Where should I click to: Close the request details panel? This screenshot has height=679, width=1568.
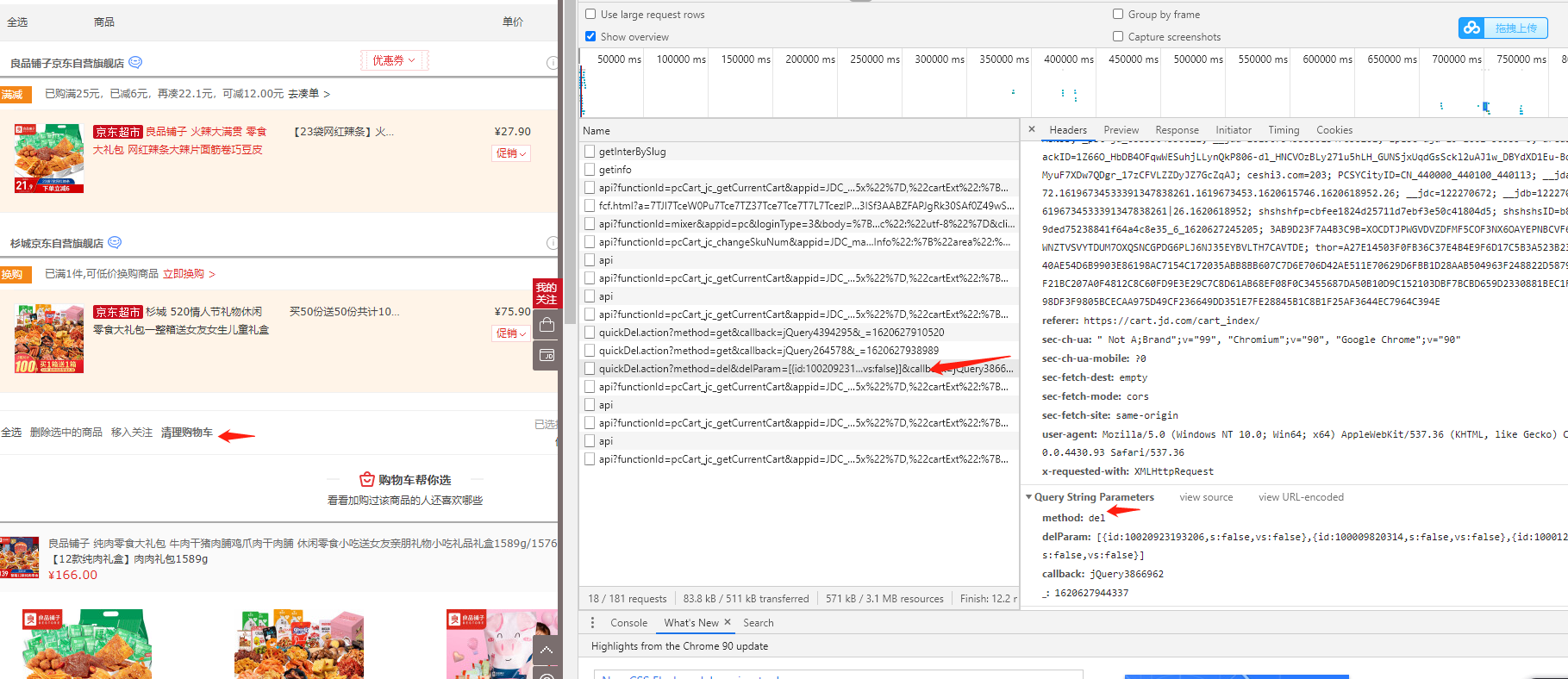pyautogui.click(x=1032, y=129)
